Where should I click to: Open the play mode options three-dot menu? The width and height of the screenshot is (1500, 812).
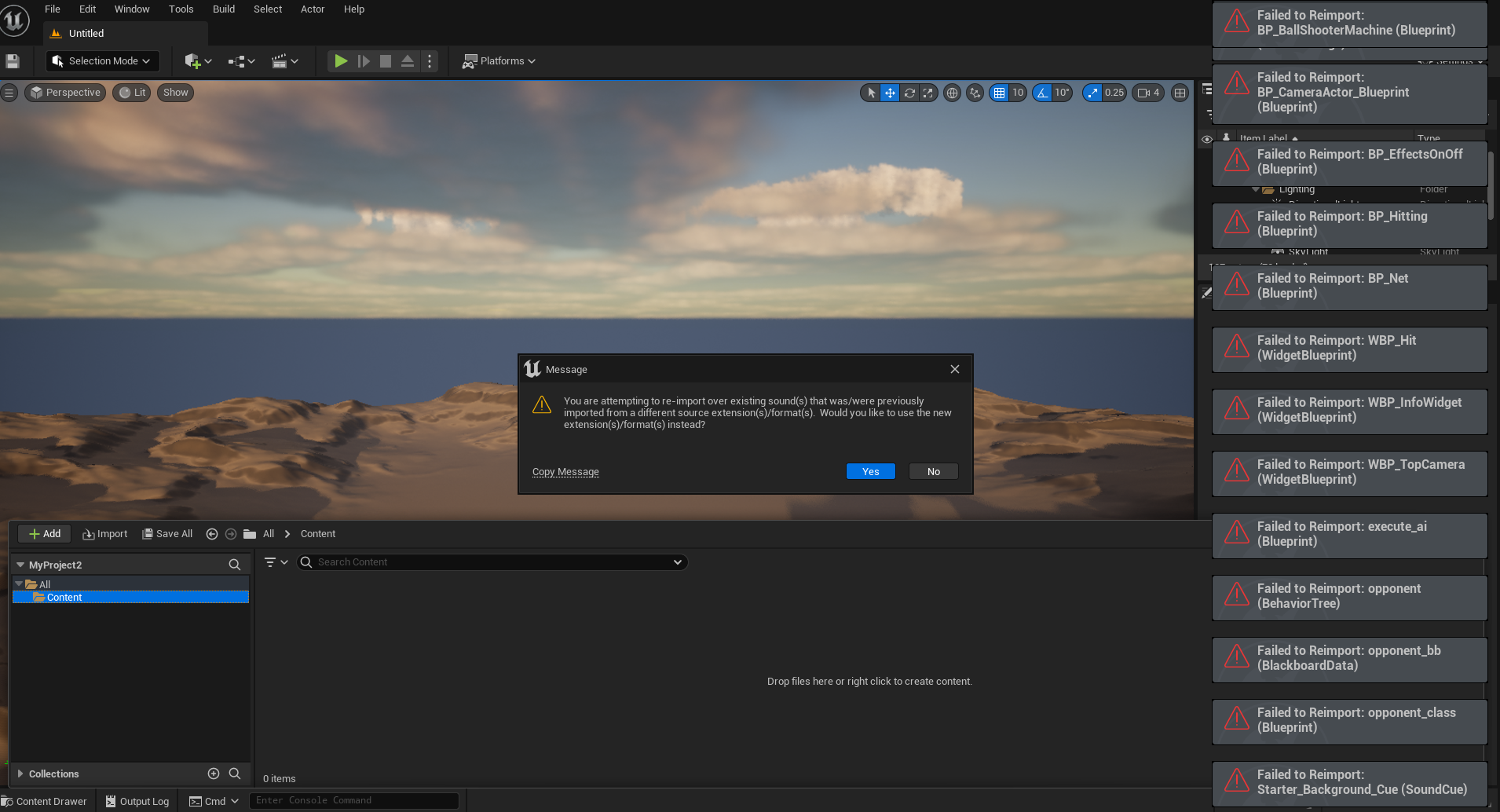[x=430, y=61]
